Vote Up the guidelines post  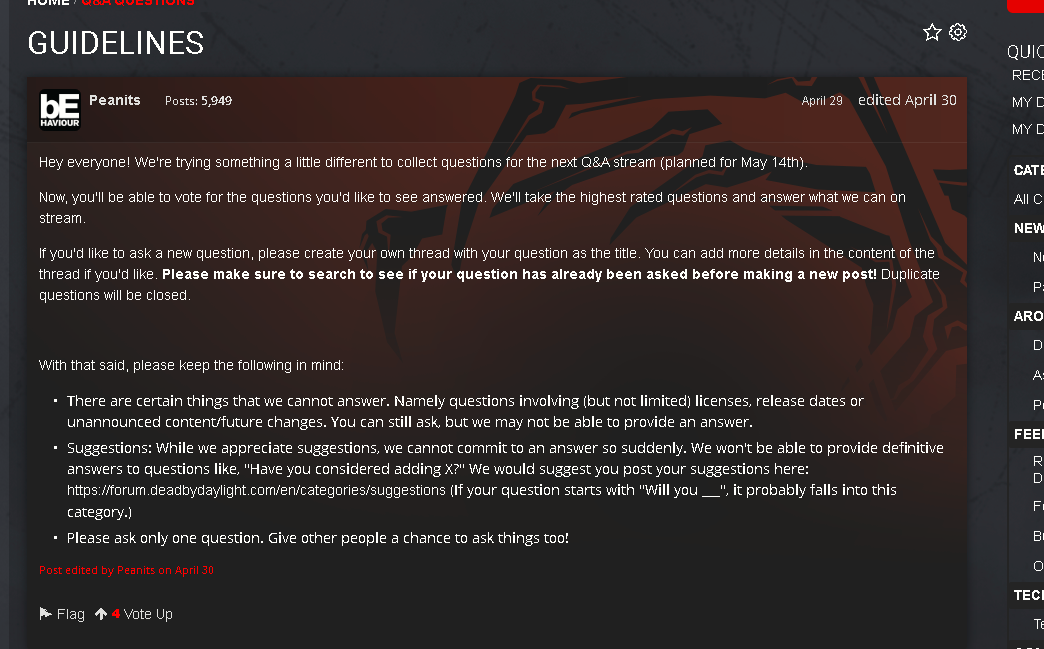(x=148, y=614)
